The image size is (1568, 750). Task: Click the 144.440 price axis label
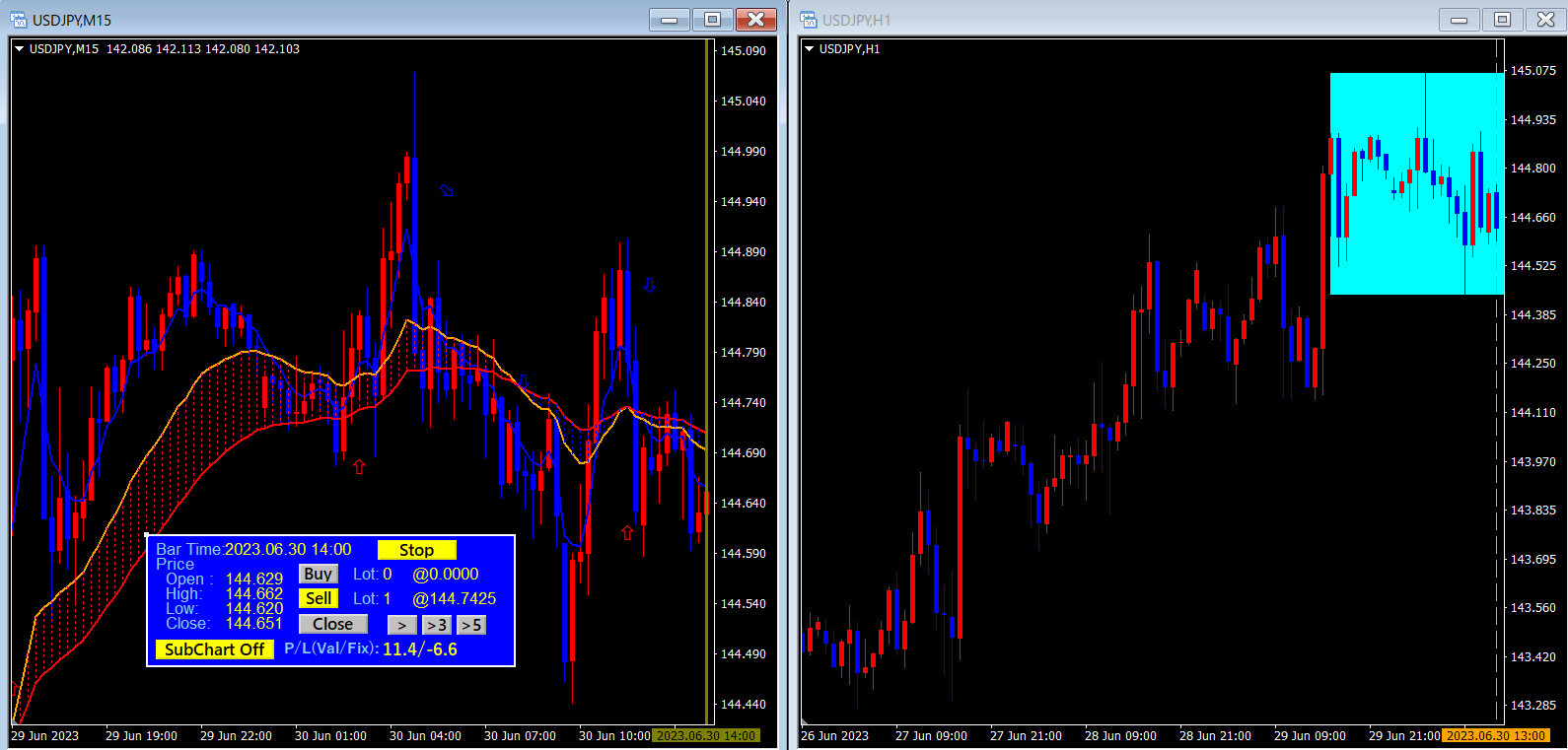(744, 704)
